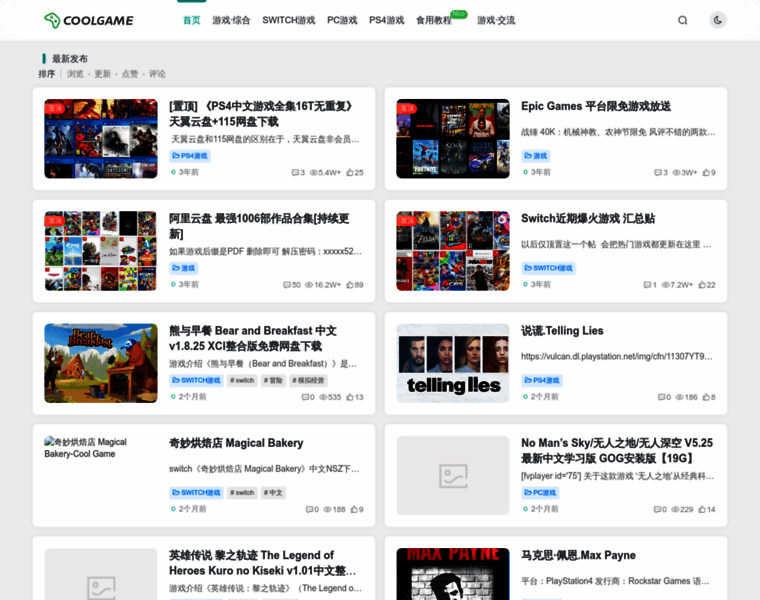Open the PC游戏 nav item
Screen dimensions: 760x600
[342, 20]
